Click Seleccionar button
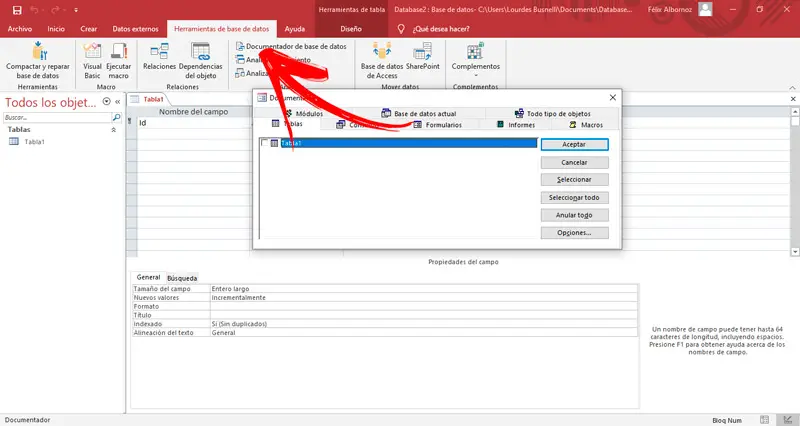The image size is (800, 426). (574, 180)
